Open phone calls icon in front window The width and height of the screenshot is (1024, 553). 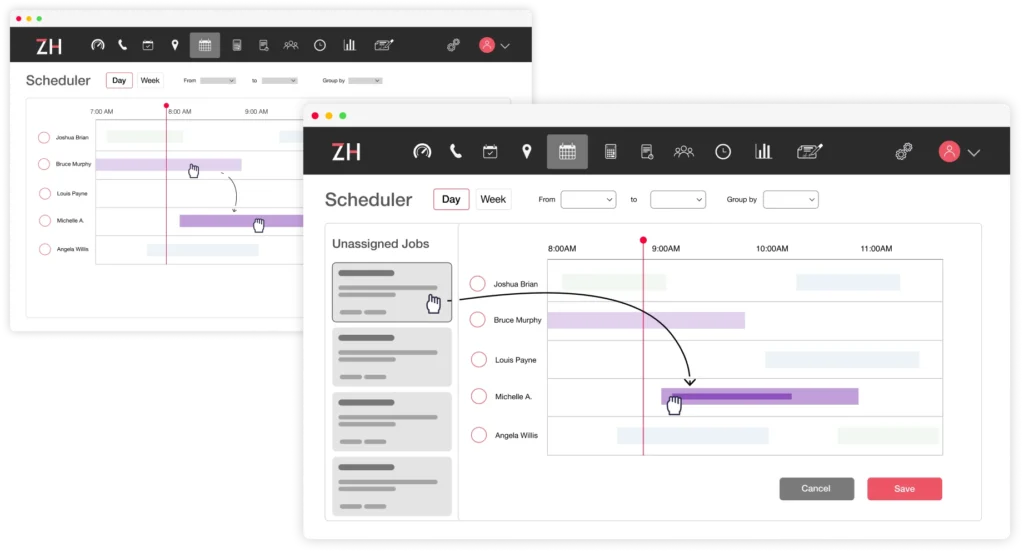click(456, 151)
